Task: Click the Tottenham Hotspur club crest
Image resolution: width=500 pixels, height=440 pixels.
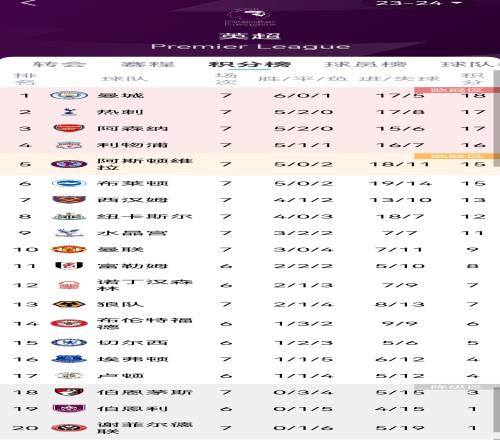Action: [x=69, y=112]
